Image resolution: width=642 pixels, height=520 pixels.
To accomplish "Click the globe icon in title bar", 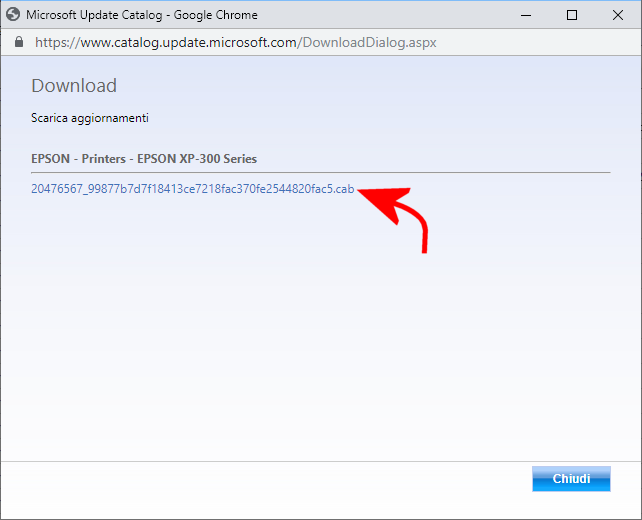I will point(13,15).
